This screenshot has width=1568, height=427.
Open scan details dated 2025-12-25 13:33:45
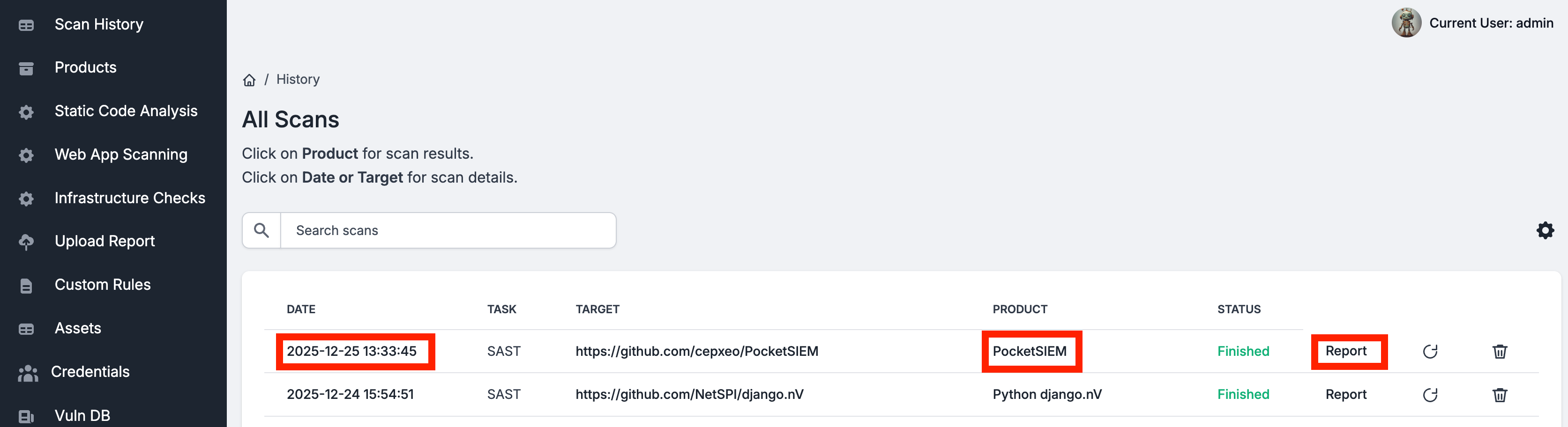352,352
